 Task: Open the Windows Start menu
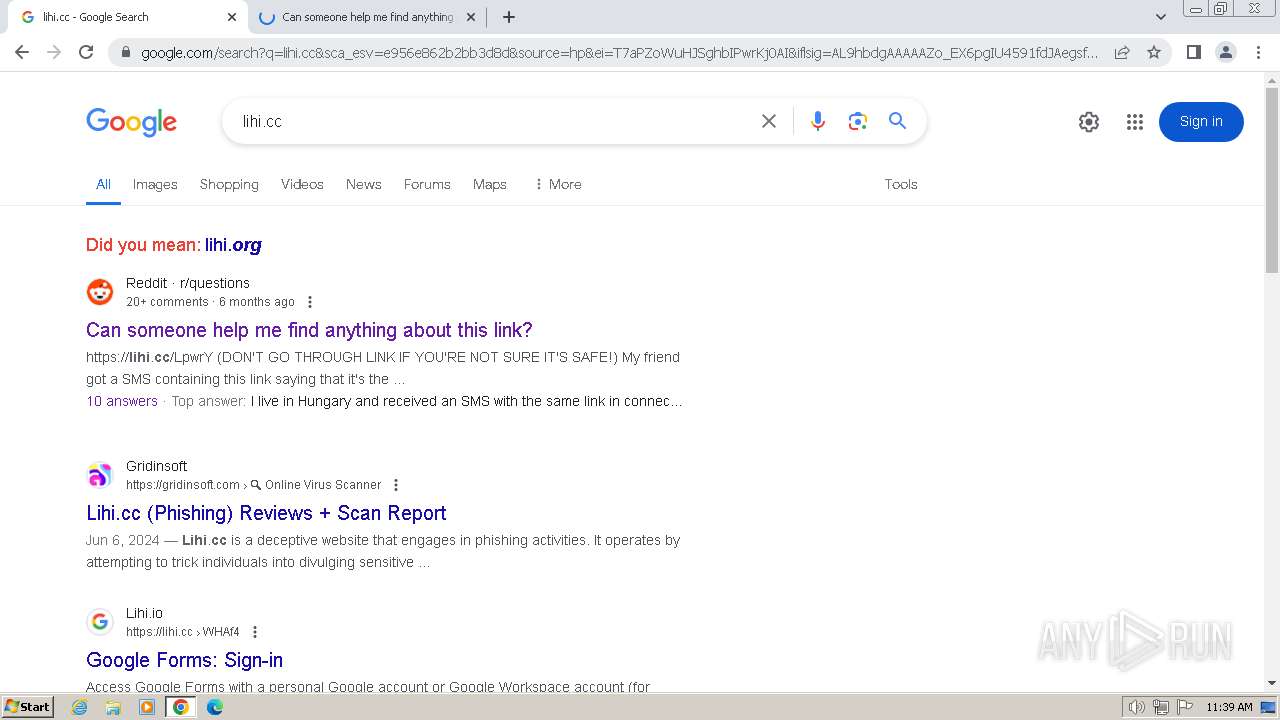28,707
